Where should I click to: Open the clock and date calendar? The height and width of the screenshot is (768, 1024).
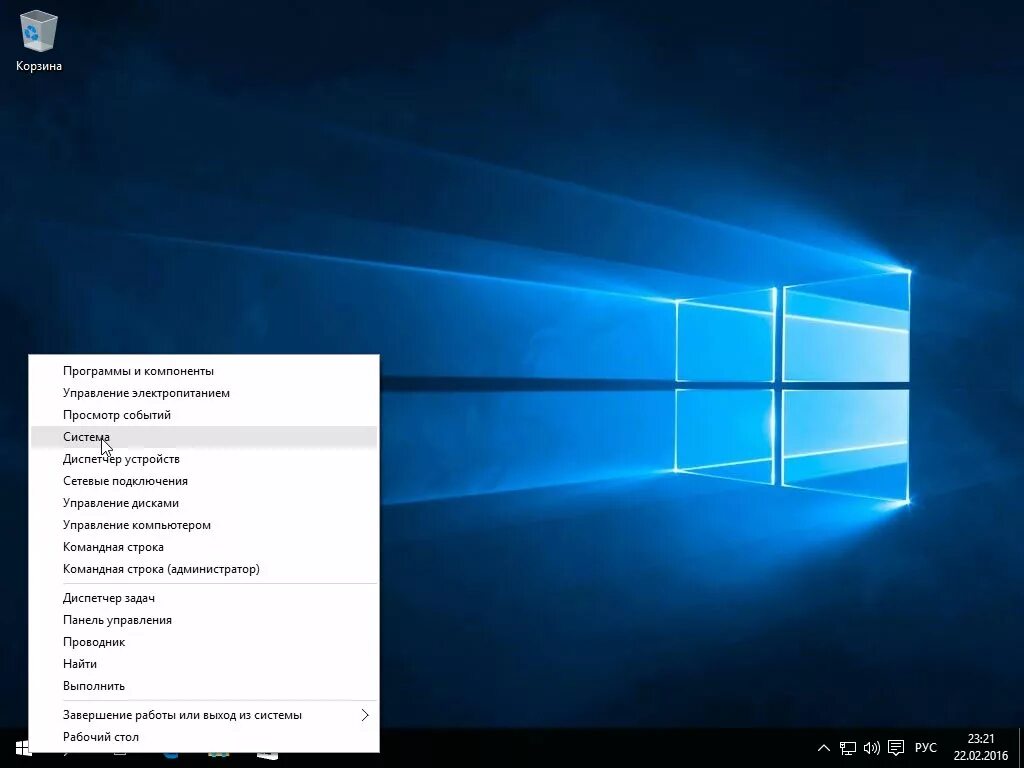click(980, 748)
